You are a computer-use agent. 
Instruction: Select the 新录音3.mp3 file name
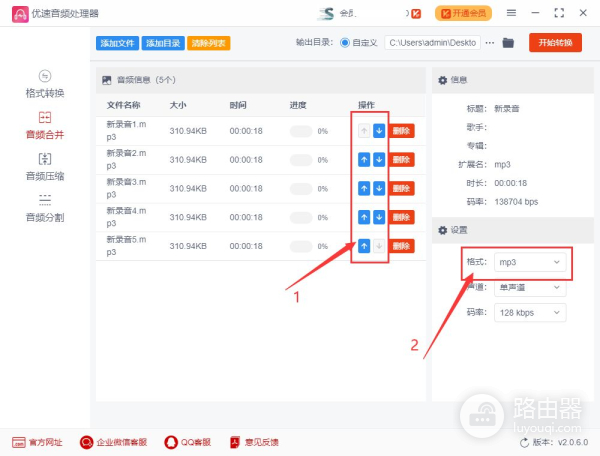click(126, 188)
